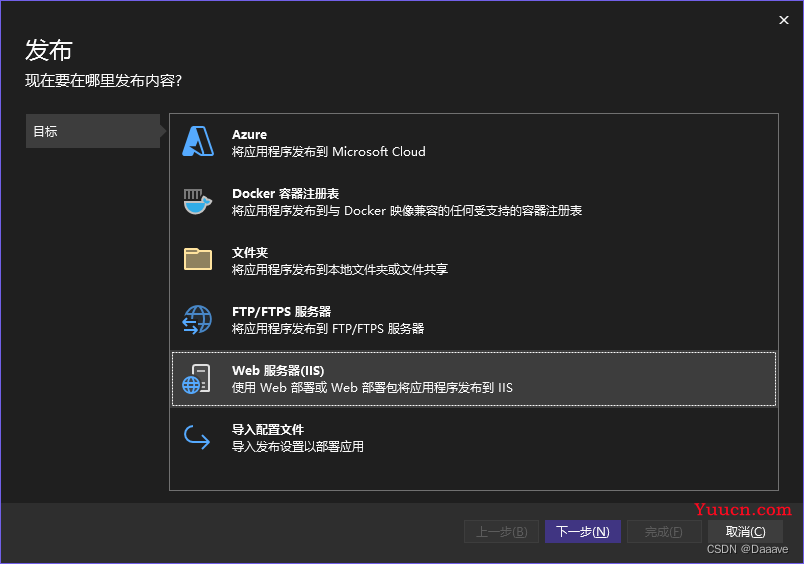This screenshot has width=804, height=564.
Task: Click the yellow folder icon
Action: [x=198, y=259]
